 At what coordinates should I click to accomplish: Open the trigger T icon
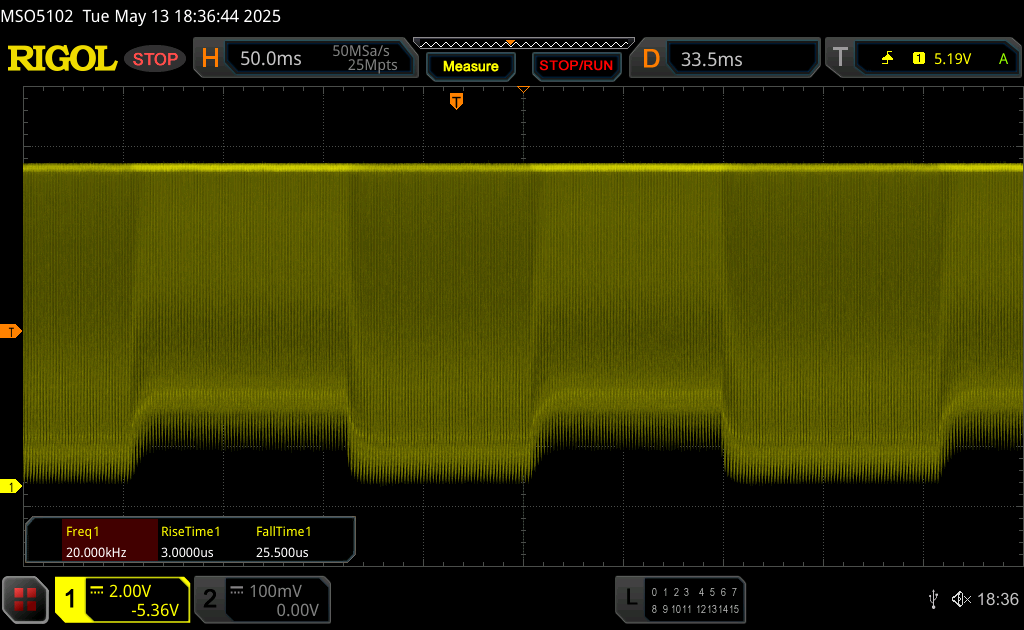tap(840, 58)
